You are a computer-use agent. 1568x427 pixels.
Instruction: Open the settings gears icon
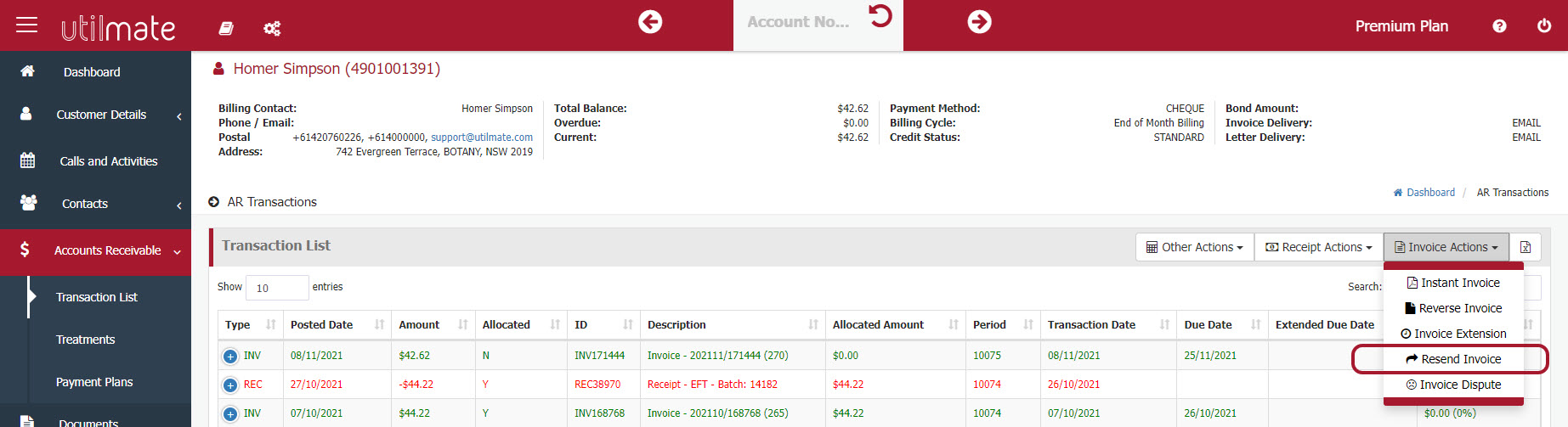click(x=272, y=28)
